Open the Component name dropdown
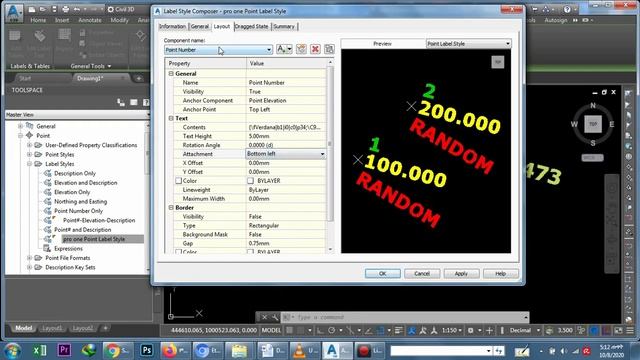This screenshot has width=640, height=360. click(269, 50)
